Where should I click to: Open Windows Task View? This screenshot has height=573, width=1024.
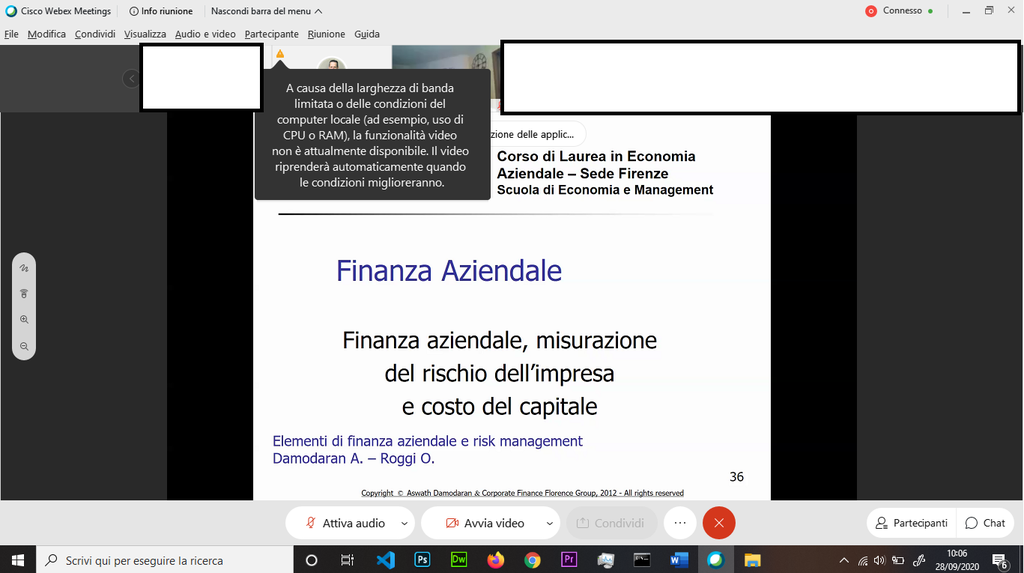click(347, 560)
